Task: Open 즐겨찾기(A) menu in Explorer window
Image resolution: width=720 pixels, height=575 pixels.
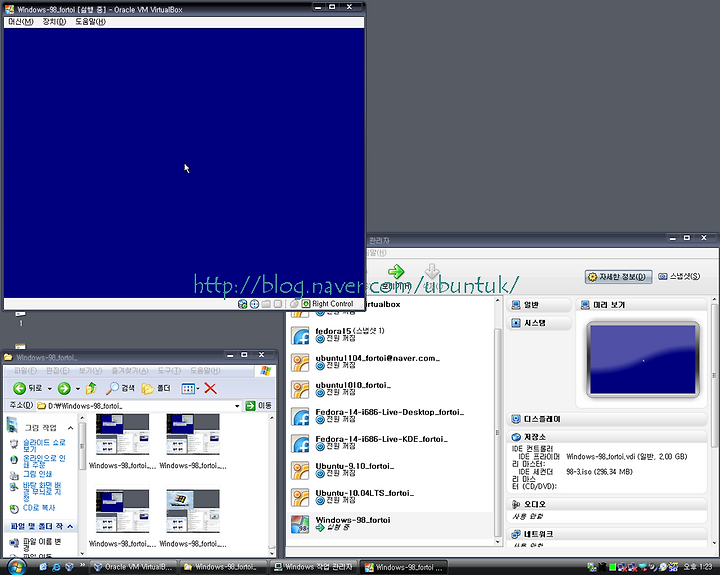Action: click(130, 371)
